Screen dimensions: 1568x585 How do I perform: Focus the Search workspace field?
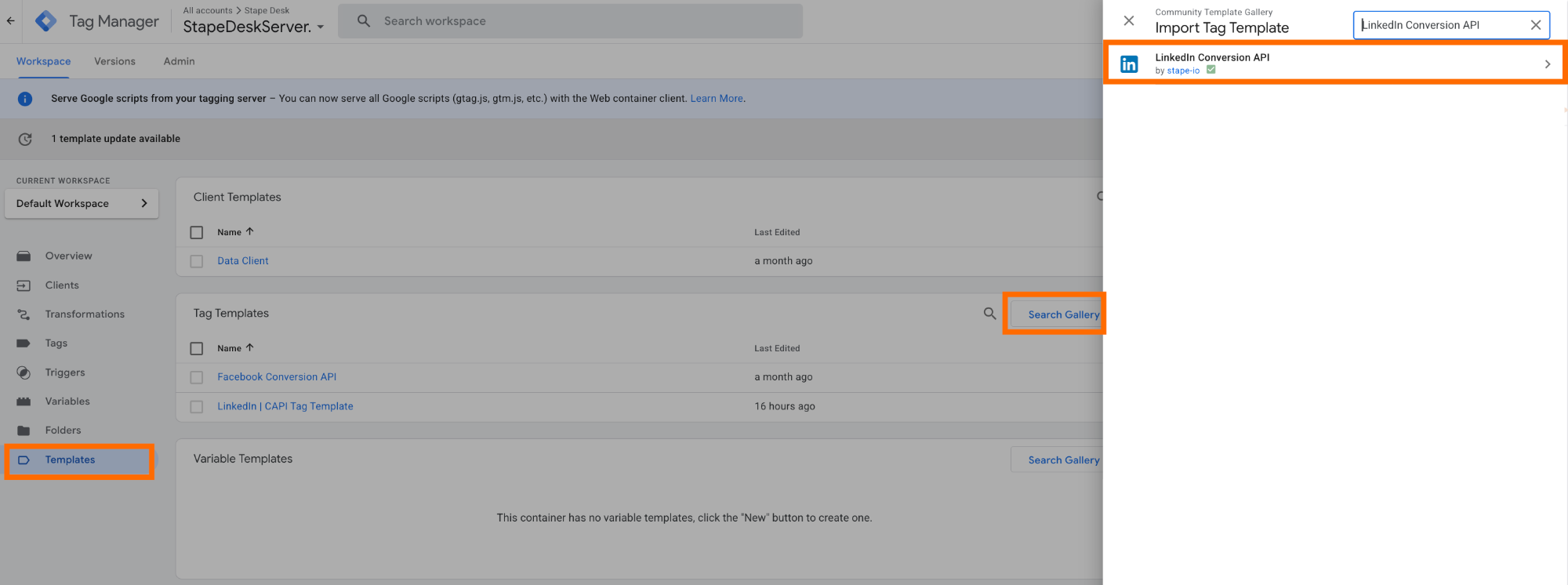click(570, 21)
